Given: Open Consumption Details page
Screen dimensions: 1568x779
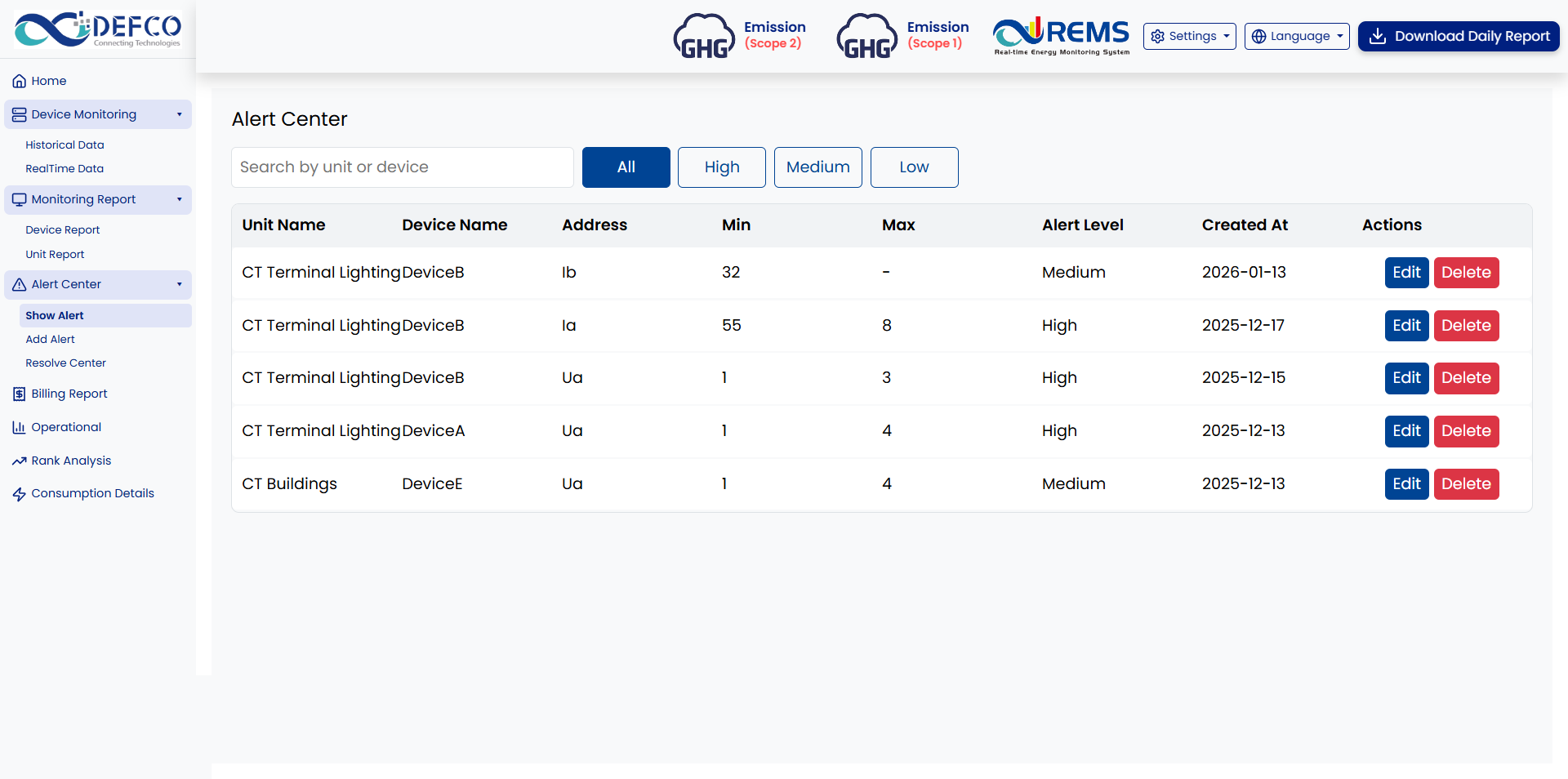Looking at the screenshot, I should (x=92, y=493).
